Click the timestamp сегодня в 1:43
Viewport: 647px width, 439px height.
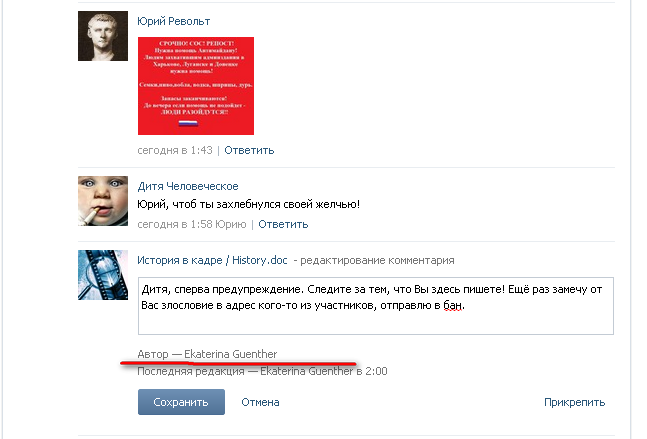click(x=175, y=150)
